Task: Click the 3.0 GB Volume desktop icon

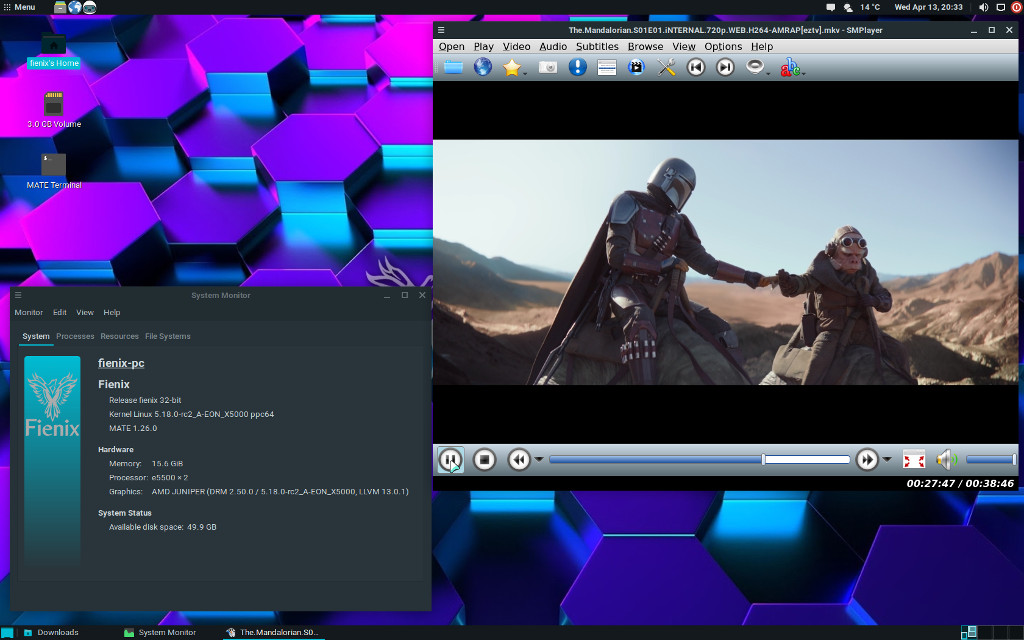Action: tap(54, 110)
